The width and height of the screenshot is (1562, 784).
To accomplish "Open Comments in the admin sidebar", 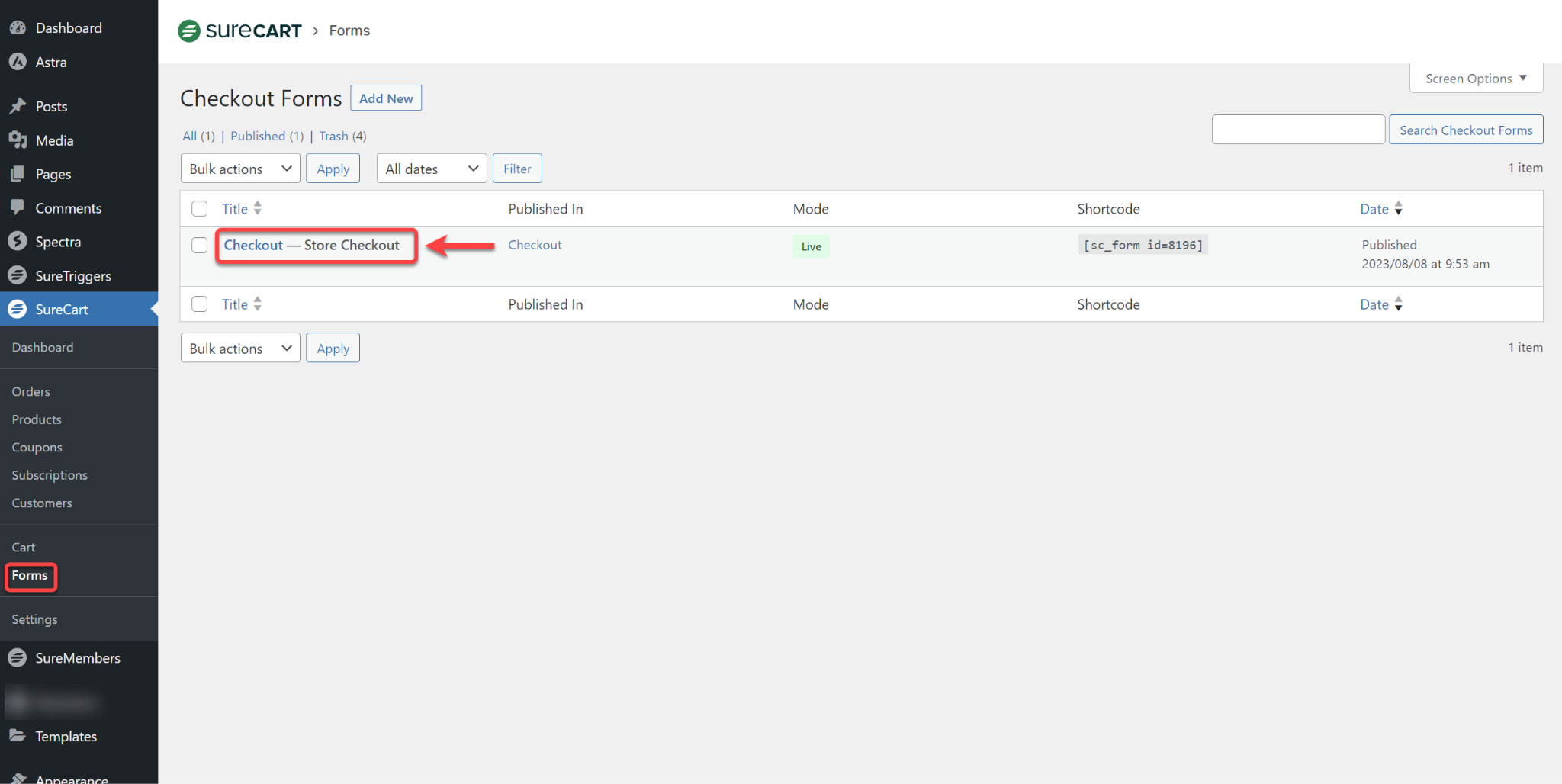I will point(69,207).
